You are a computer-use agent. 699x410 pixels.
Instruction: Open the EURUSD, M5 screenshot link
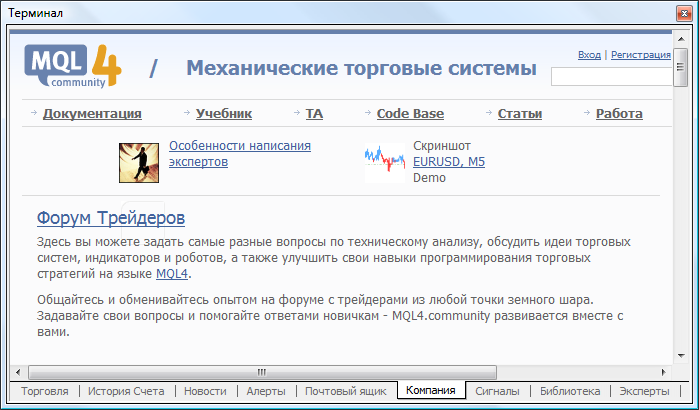tap(449, 162)
